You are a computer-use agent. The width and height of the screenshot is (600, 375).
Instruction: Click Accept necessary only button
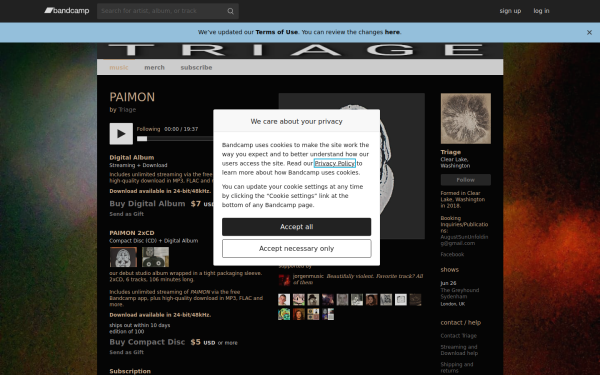[x=297, y=249]
